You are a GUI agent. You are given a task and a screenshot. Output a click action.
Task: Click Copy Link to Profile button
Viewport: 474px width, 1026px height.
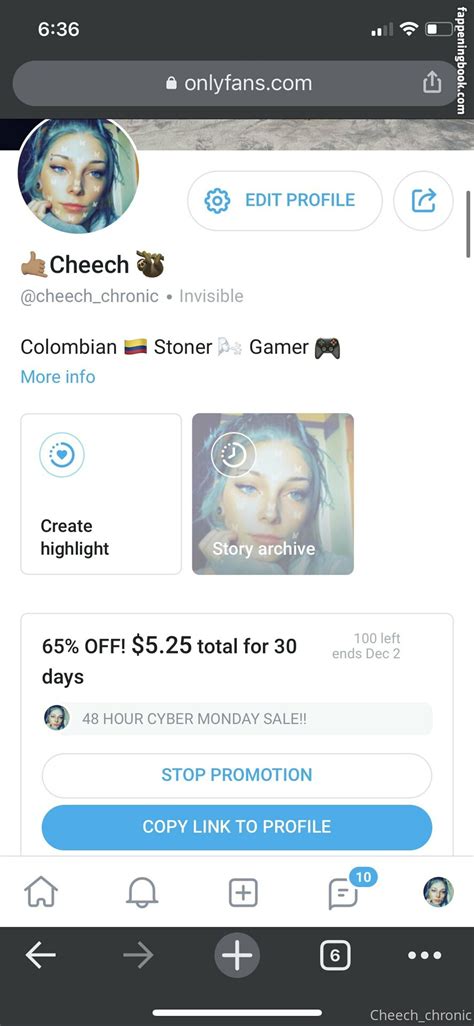[237, 826]
